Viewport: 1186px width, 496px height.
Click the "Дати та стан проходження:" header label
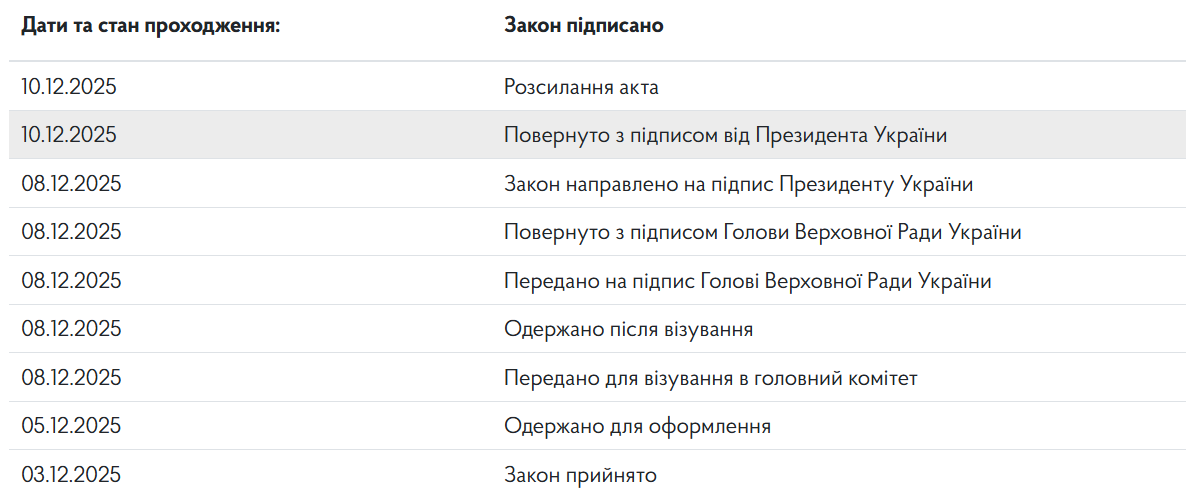(x=150, y=25)
